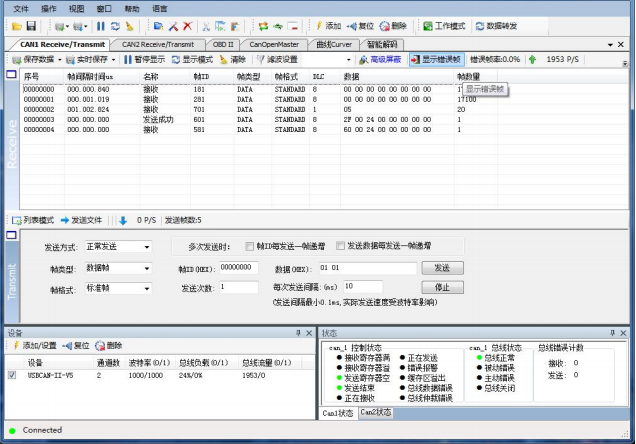Click the 停止 stop button

coord(442,287)
